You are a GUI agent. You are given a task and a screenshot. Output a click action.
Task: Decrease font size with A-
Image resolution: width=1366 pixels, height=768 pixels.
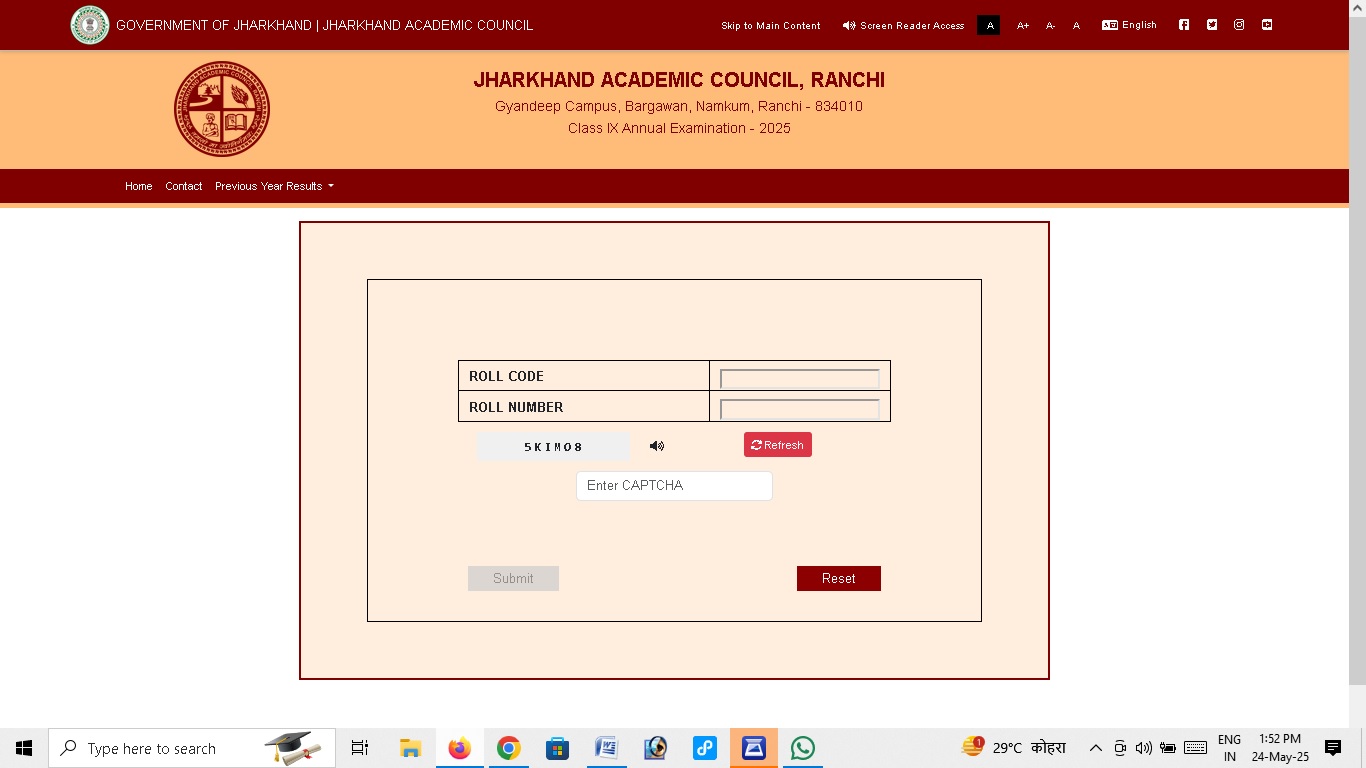tap(1050, 25)
